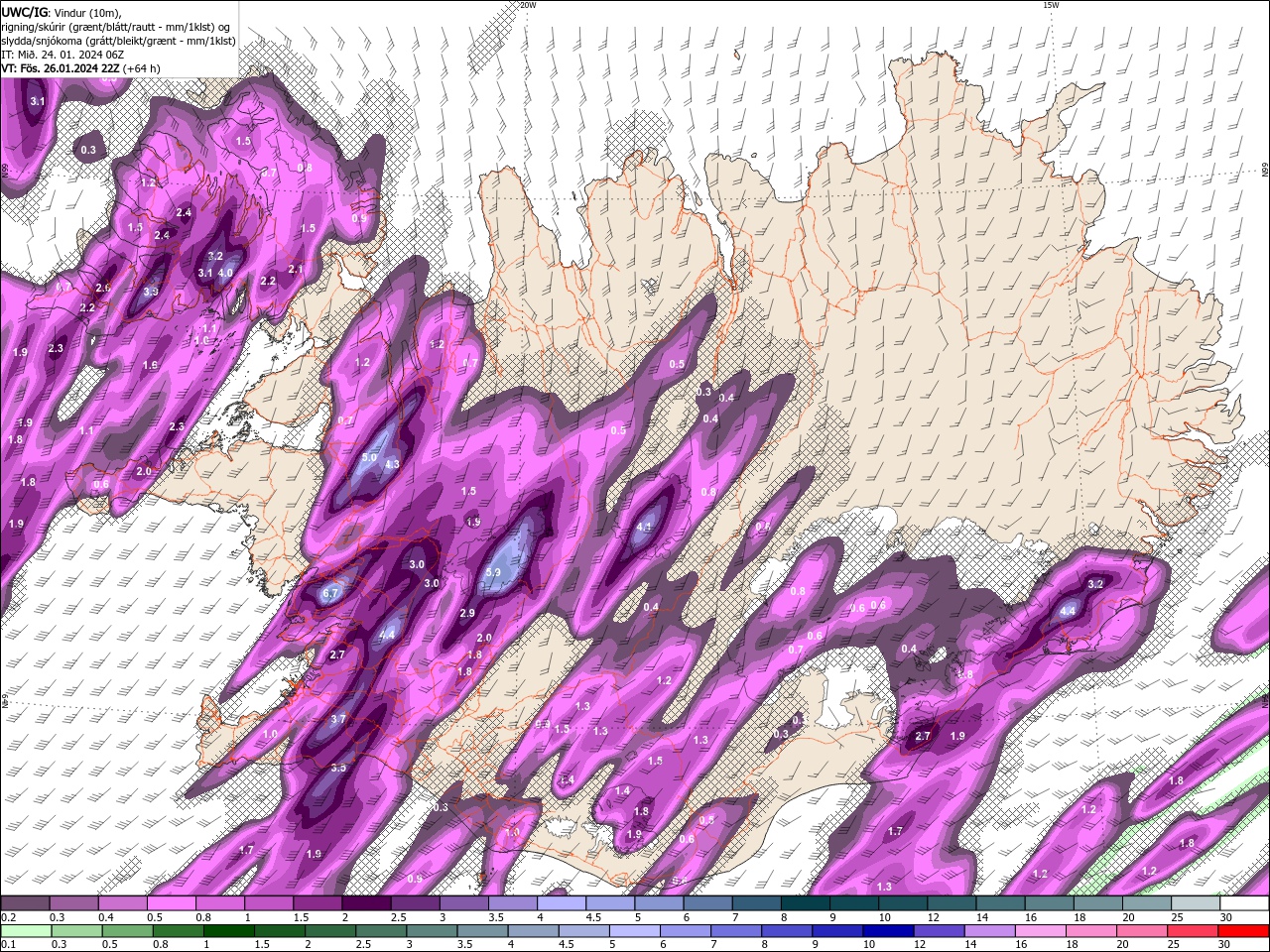Click the red-pink 25 mm swatch in rain scale
The width and height of the screenshot is (1270, 952).
[x=1193, y=931]
